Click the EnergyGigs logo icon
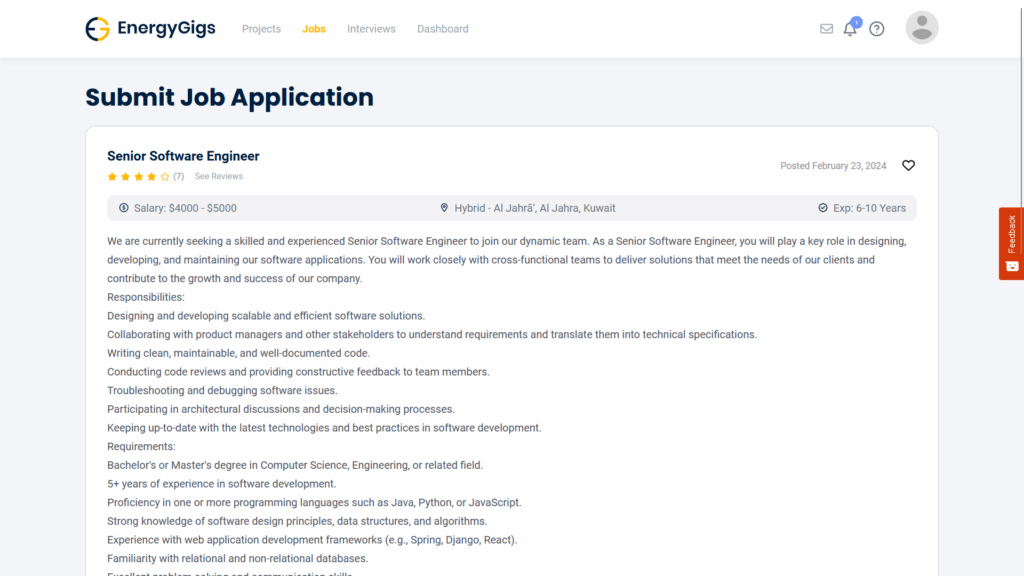The height and width of the screenshot is (576, 1024). (x=97, y=29)
